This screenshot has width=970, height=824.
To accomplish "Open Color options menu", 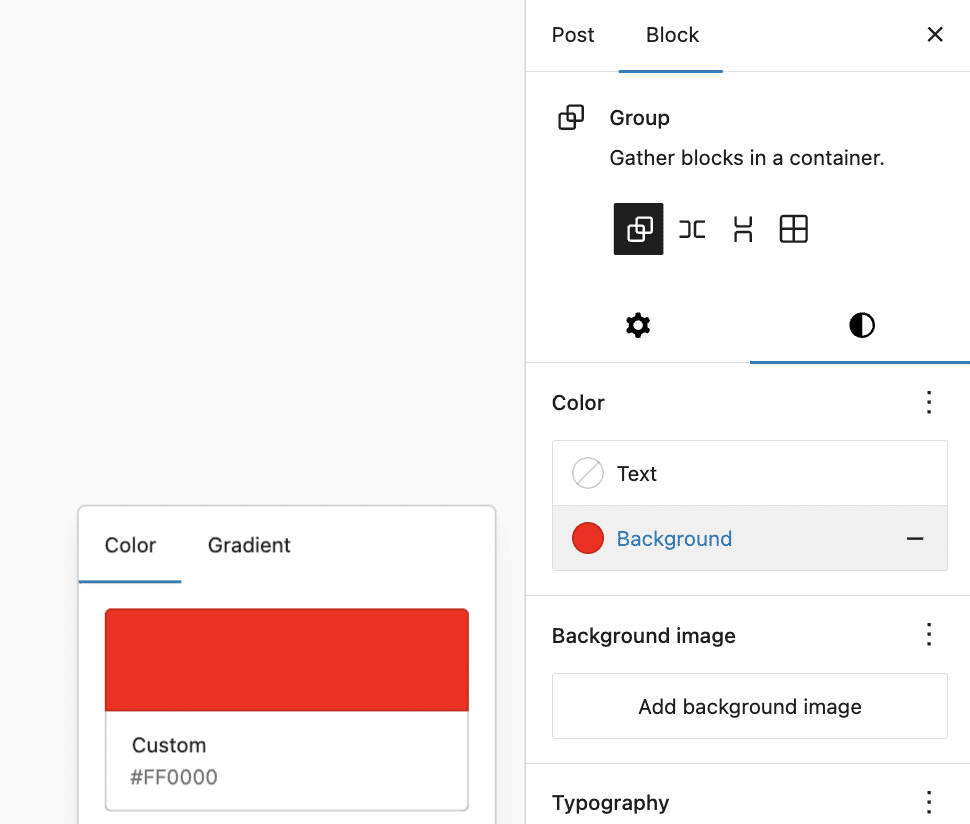I will 928,403.
